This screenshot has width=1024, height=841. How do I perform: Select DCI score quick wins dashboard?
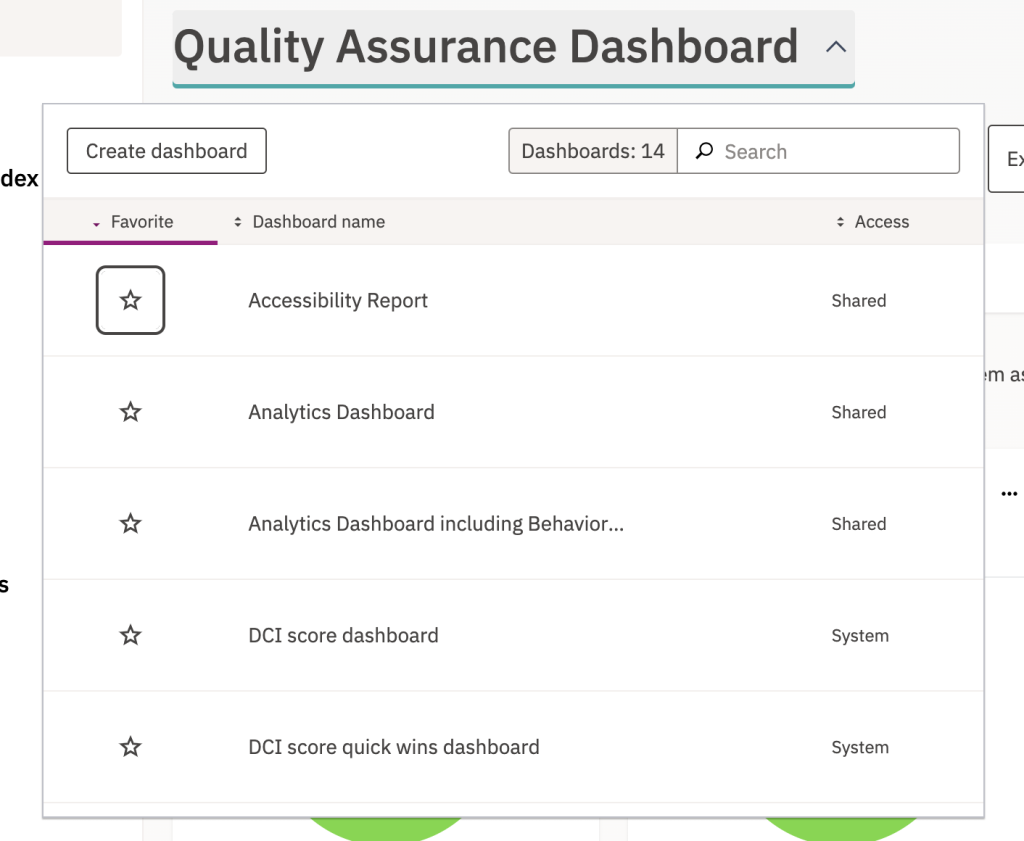pyautogui.click(x=394, y=747)
